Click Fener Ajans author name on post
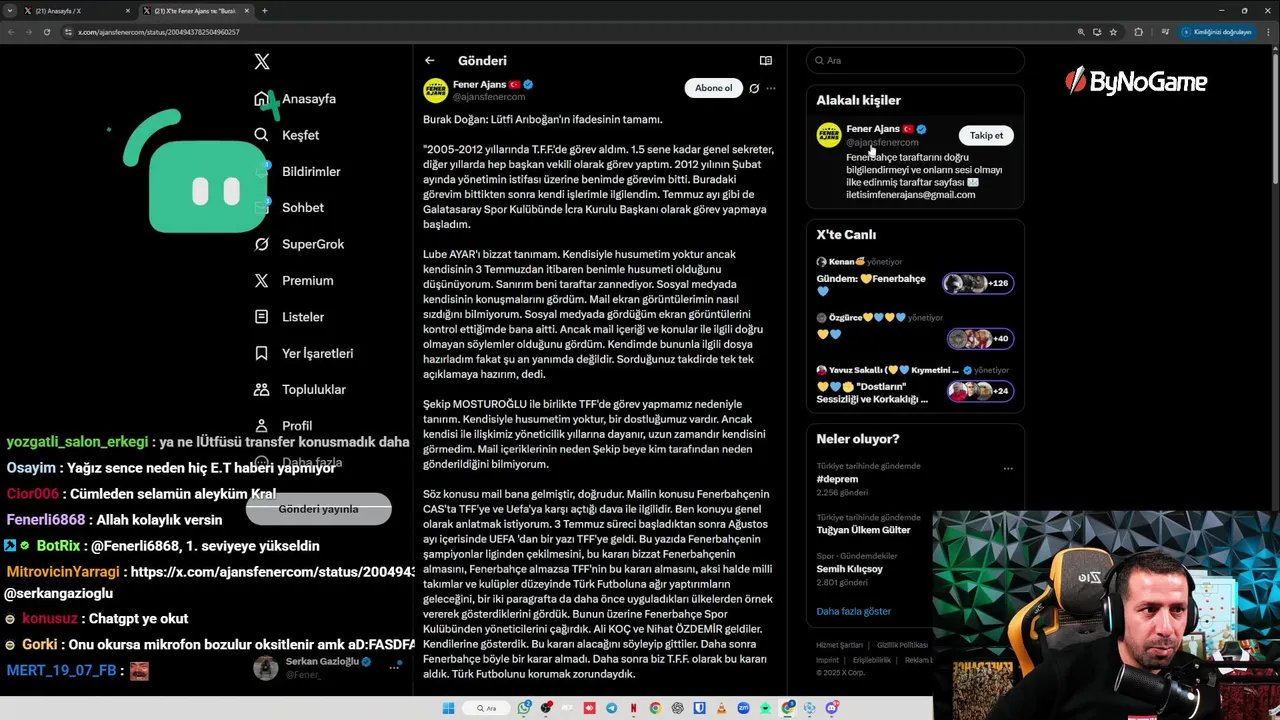 click(x=480, y=85)
